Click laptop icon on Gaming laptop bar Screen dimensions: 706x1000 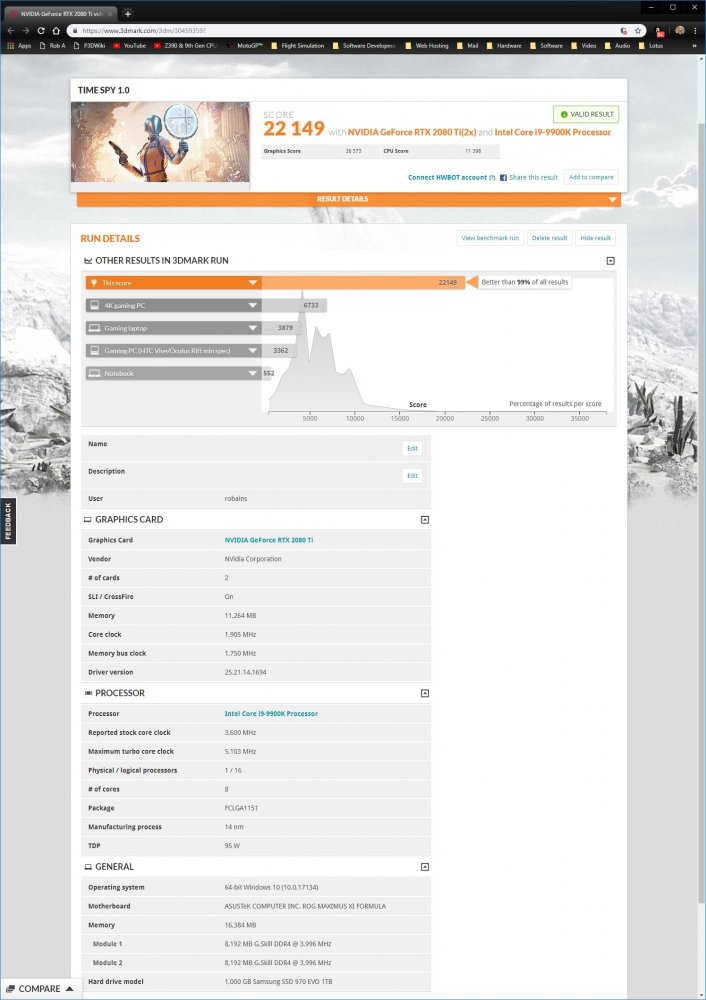point(94,328)
